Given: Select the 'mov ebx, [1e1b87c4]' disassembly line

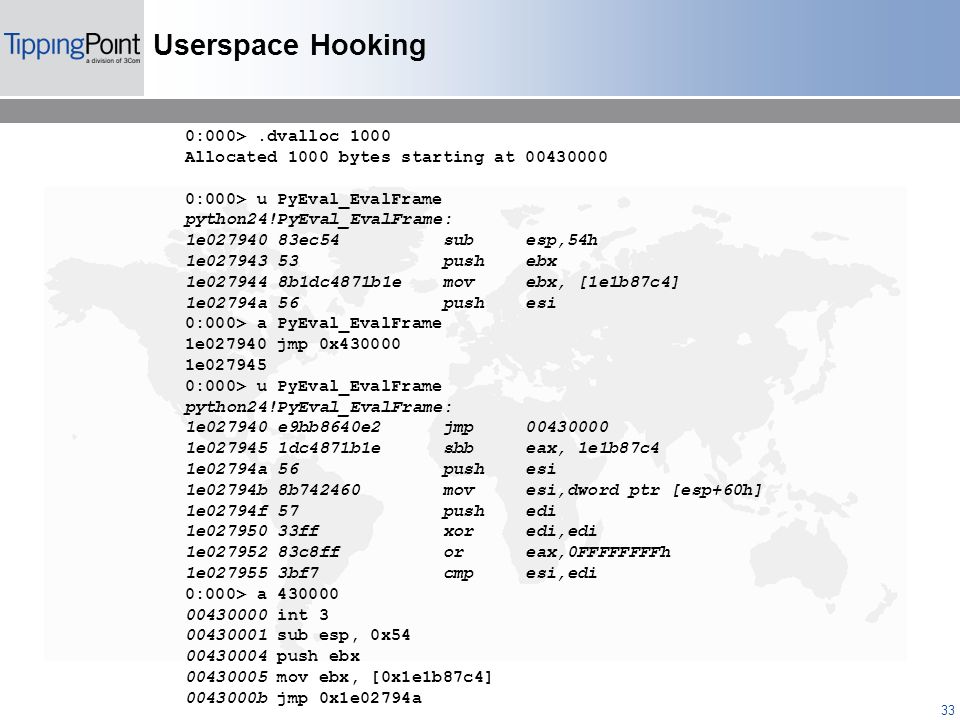Looking at the screenshot, I should point(432,282).
